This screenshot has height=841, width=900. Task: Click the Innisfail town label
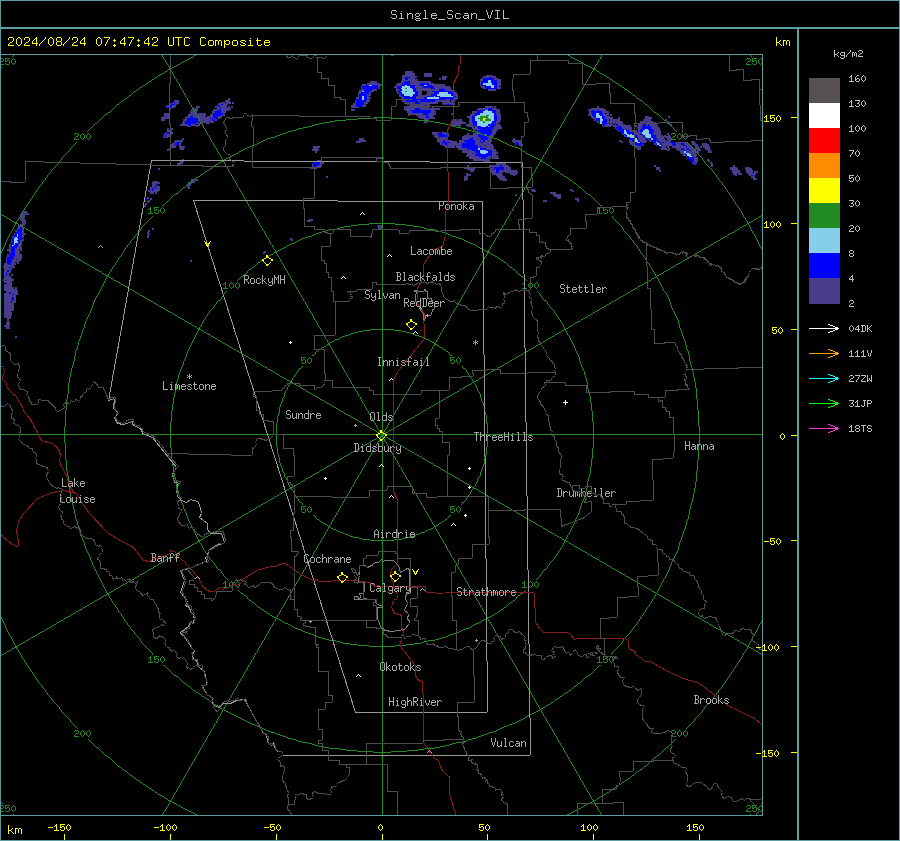pyautogui.click(x=403, y=362)
